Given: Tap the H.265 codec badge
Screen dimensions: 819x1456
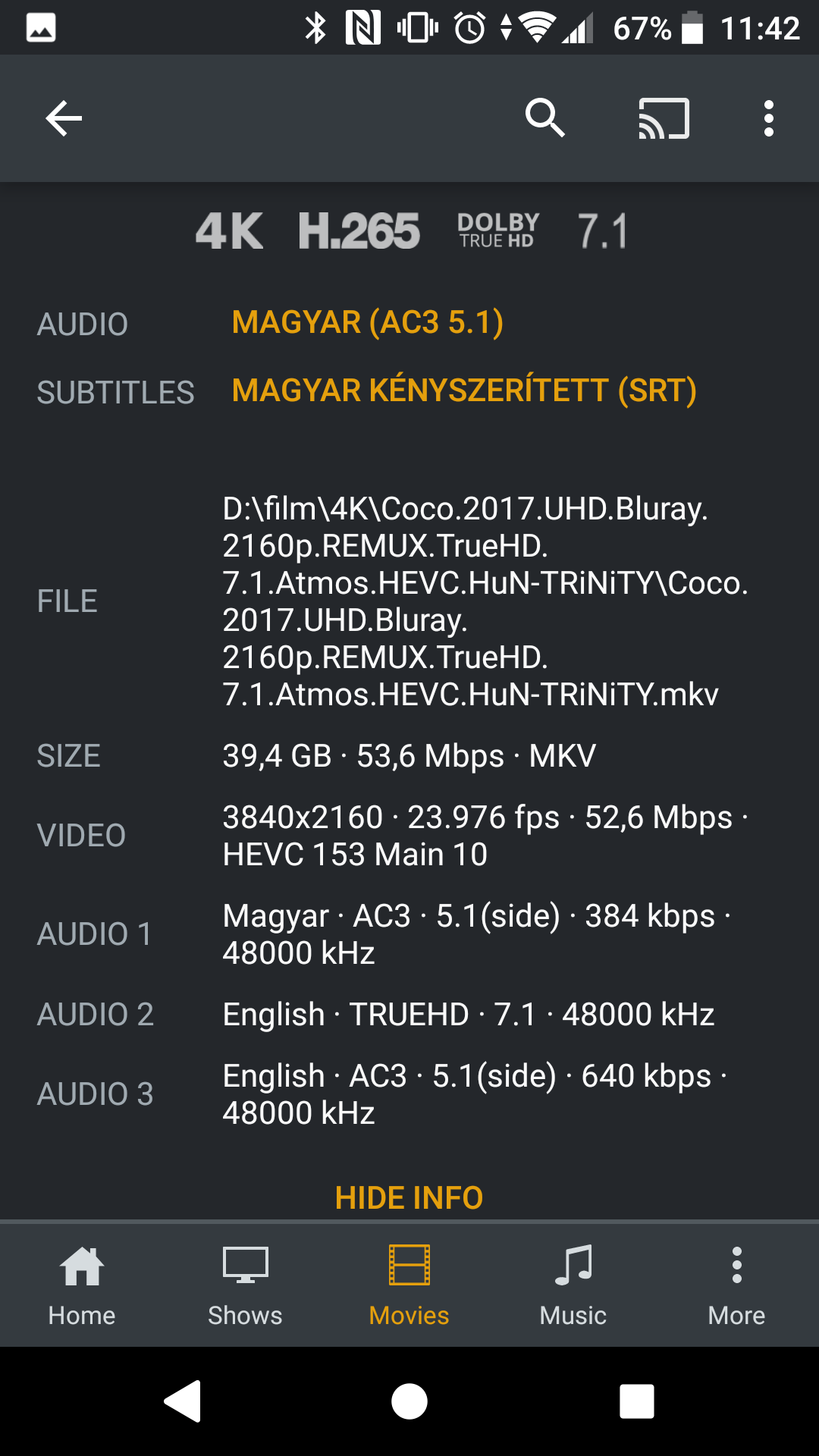Looking at the screenshot, I should point(359,231).
